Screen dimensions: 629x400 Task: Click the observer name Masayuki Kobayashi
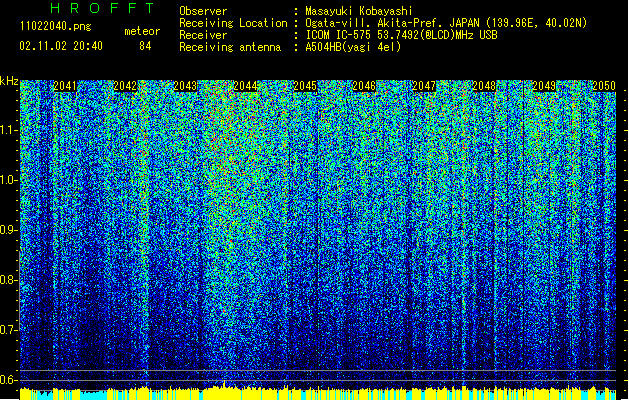[359, 11]
